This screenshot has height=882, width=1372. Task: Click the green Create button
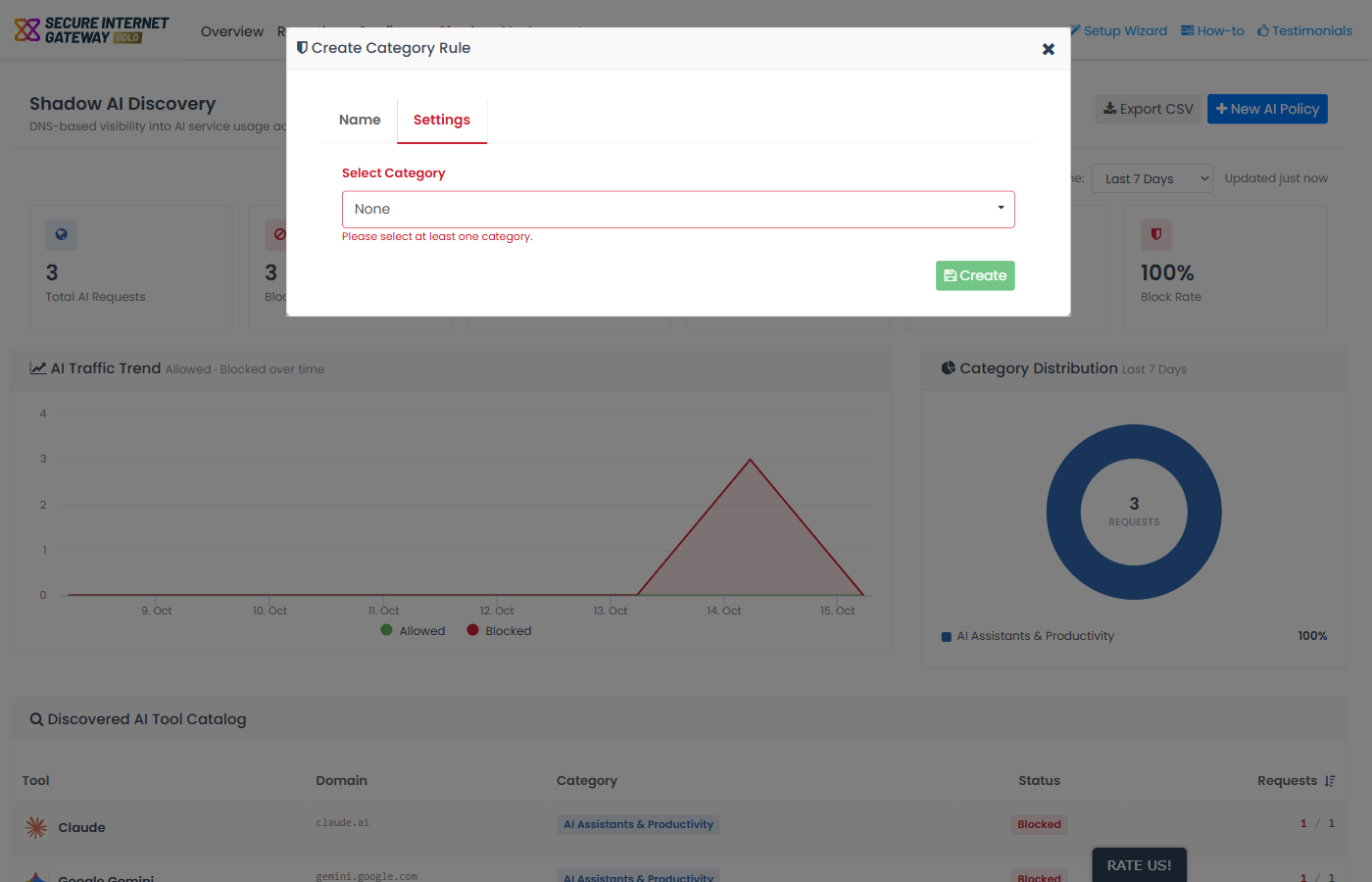point(975,275)
